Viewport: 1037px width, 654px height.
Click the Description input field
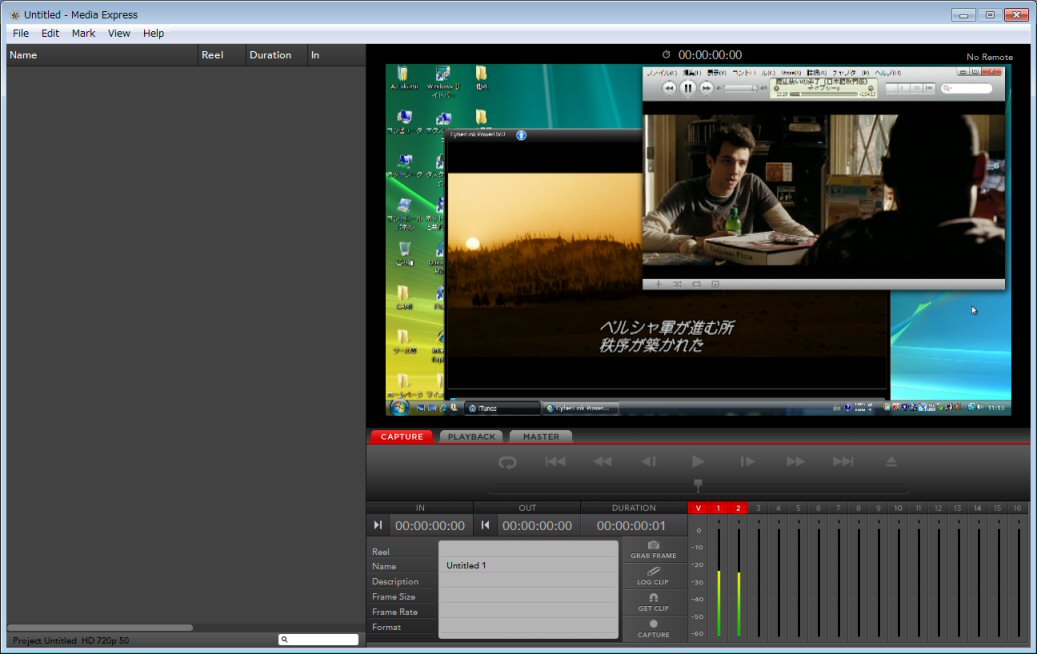click(x=528, y=581)
